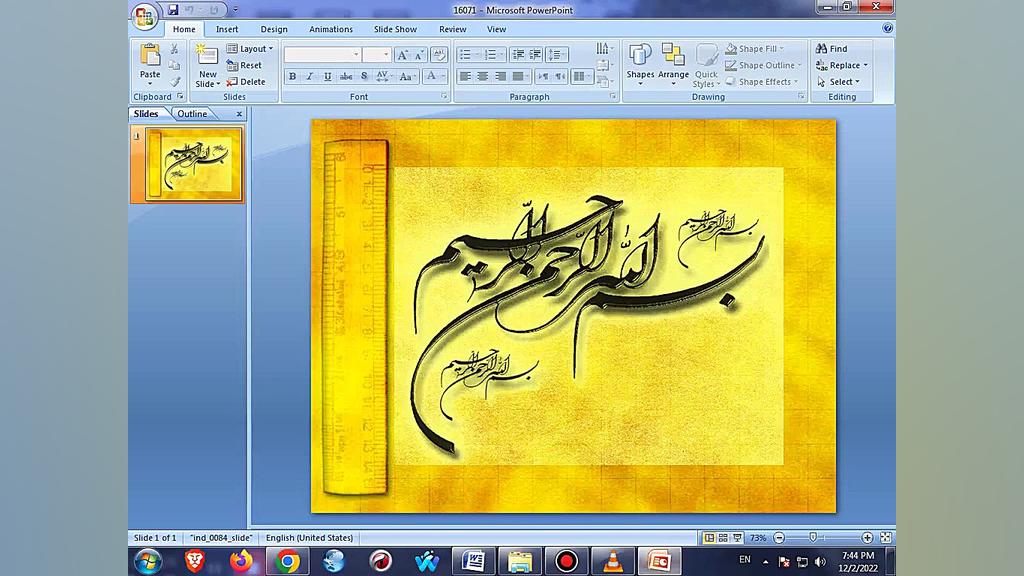Click English (United States) language indicator
Image resolution: width=1024 pixels, height=576 pixels.
310,537
